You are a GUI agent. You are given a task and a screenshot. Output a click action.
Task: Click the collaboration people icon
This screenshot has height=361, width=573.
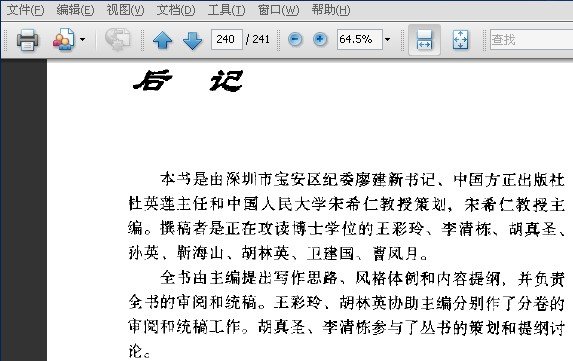click(64, 39)
